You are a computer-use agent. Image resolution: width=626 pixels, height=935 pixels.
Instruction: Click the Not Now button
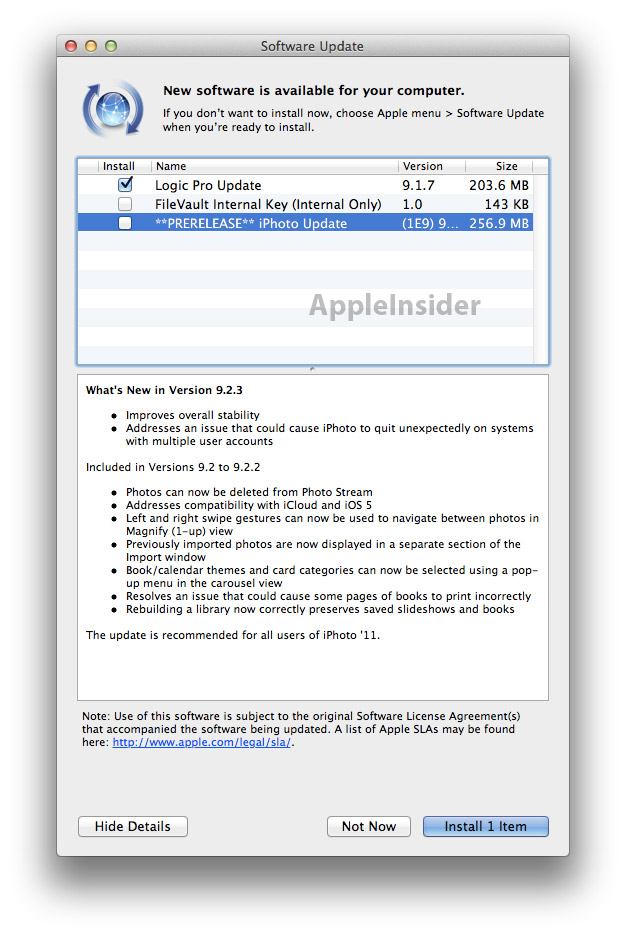click(x=368, y=826)
